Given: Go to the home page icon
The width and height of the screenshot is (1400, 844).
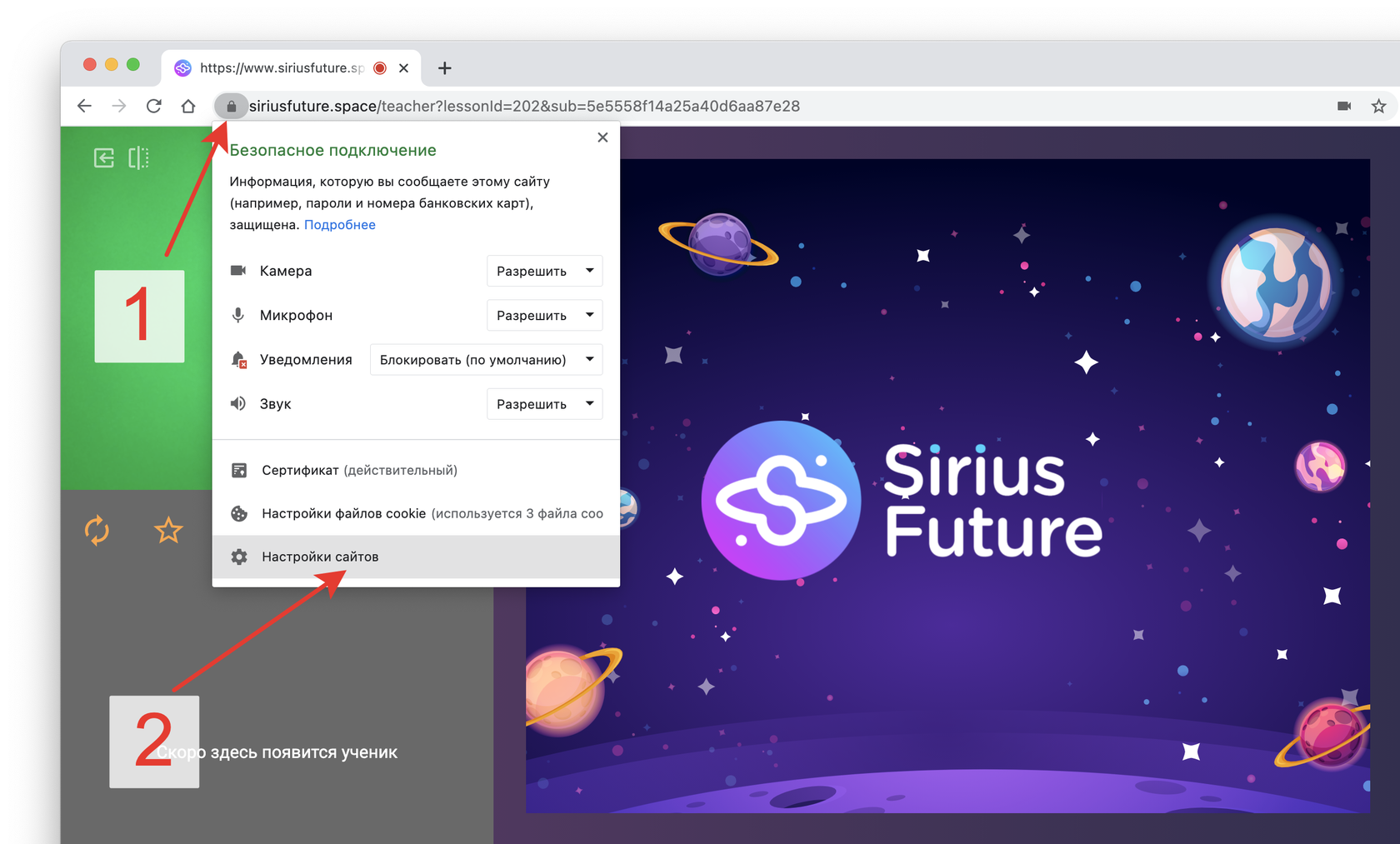Looking at the screenshot, I should click(x=188, y=106).
